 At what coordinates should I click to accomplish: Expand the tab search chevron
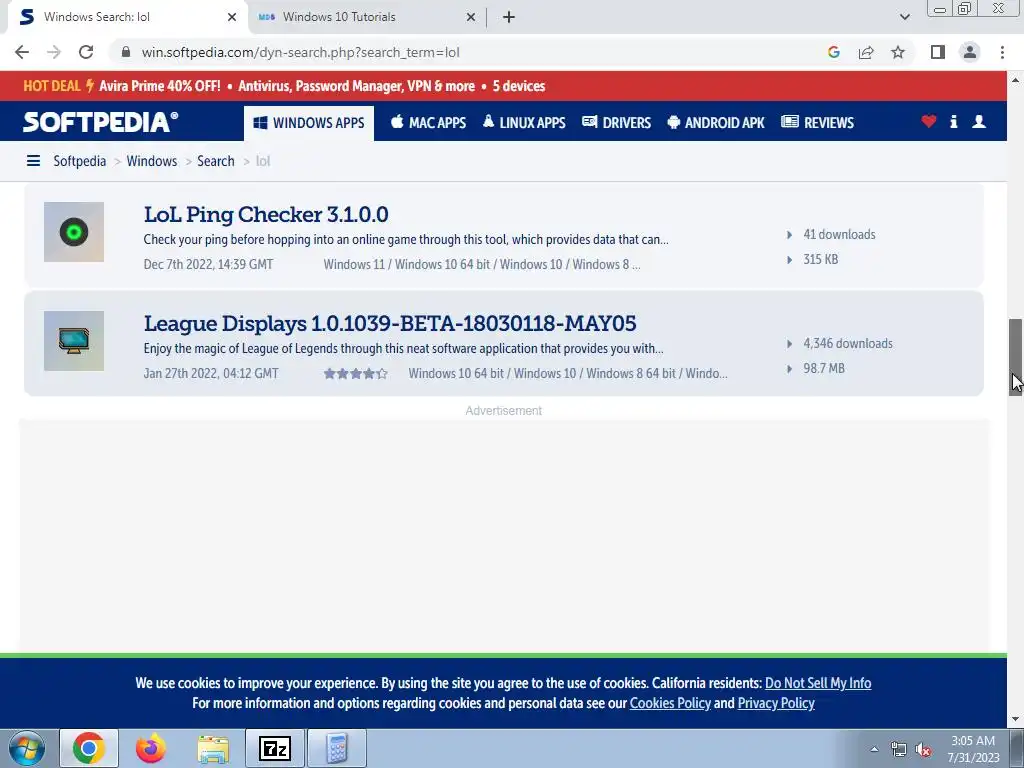(x=904, y=17)
